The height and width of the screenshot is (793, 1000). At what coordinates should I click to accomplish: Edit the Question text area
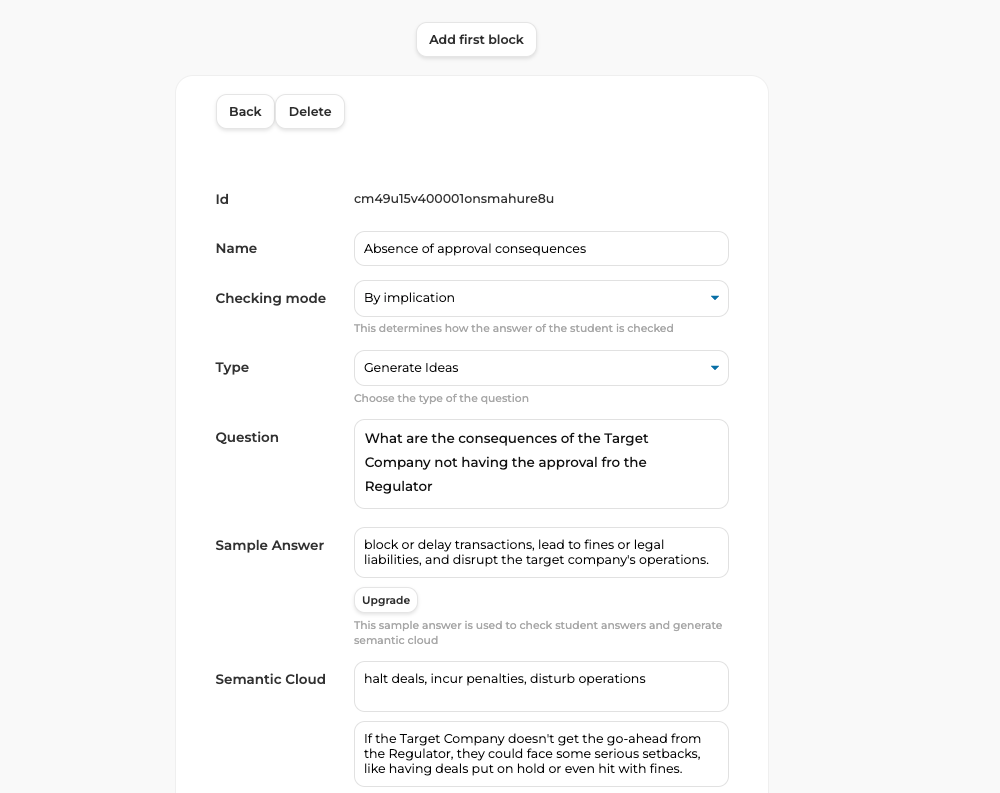(x=541, y=464)
